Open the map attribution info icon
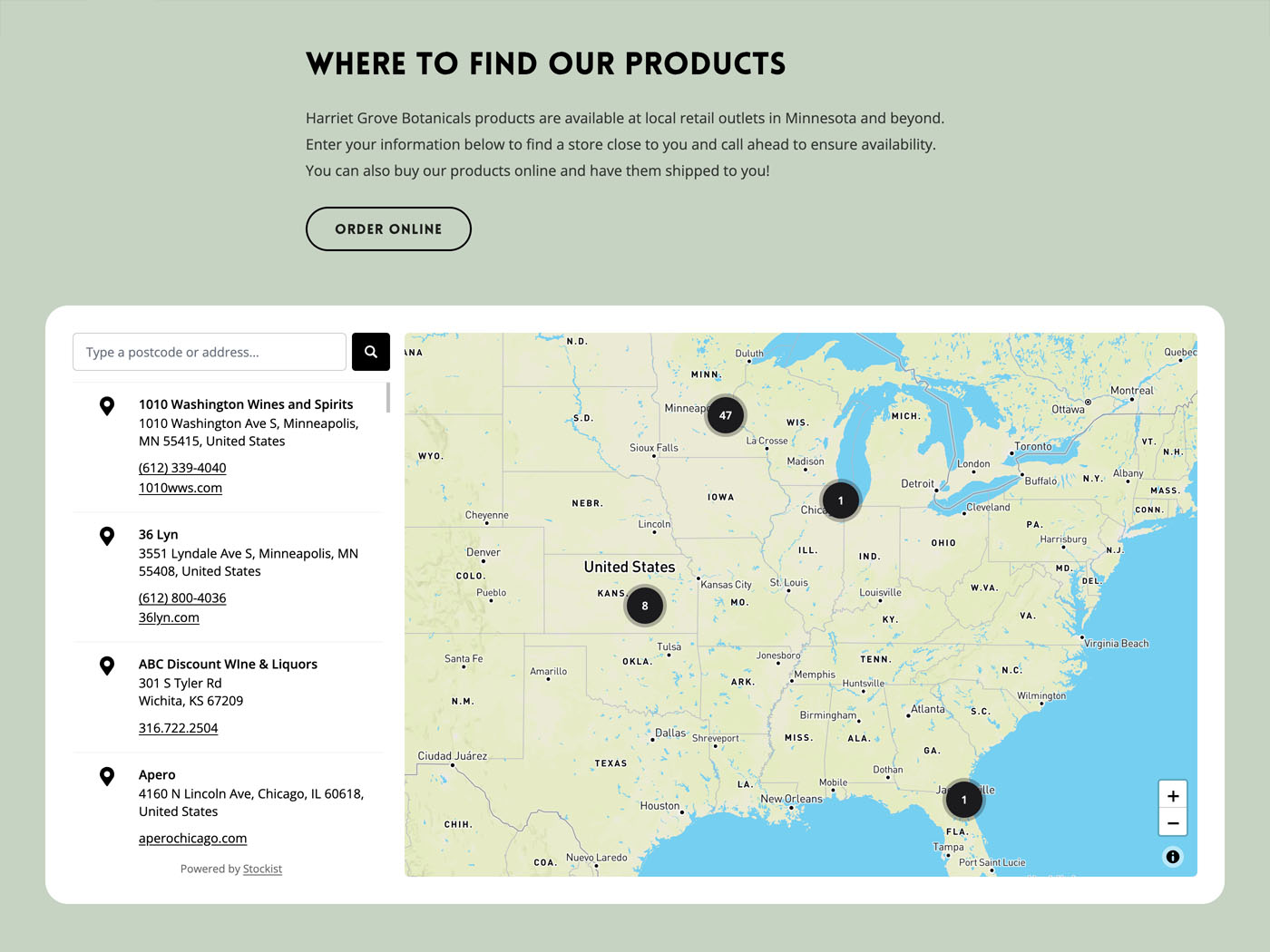 [x=1173, y=857]
